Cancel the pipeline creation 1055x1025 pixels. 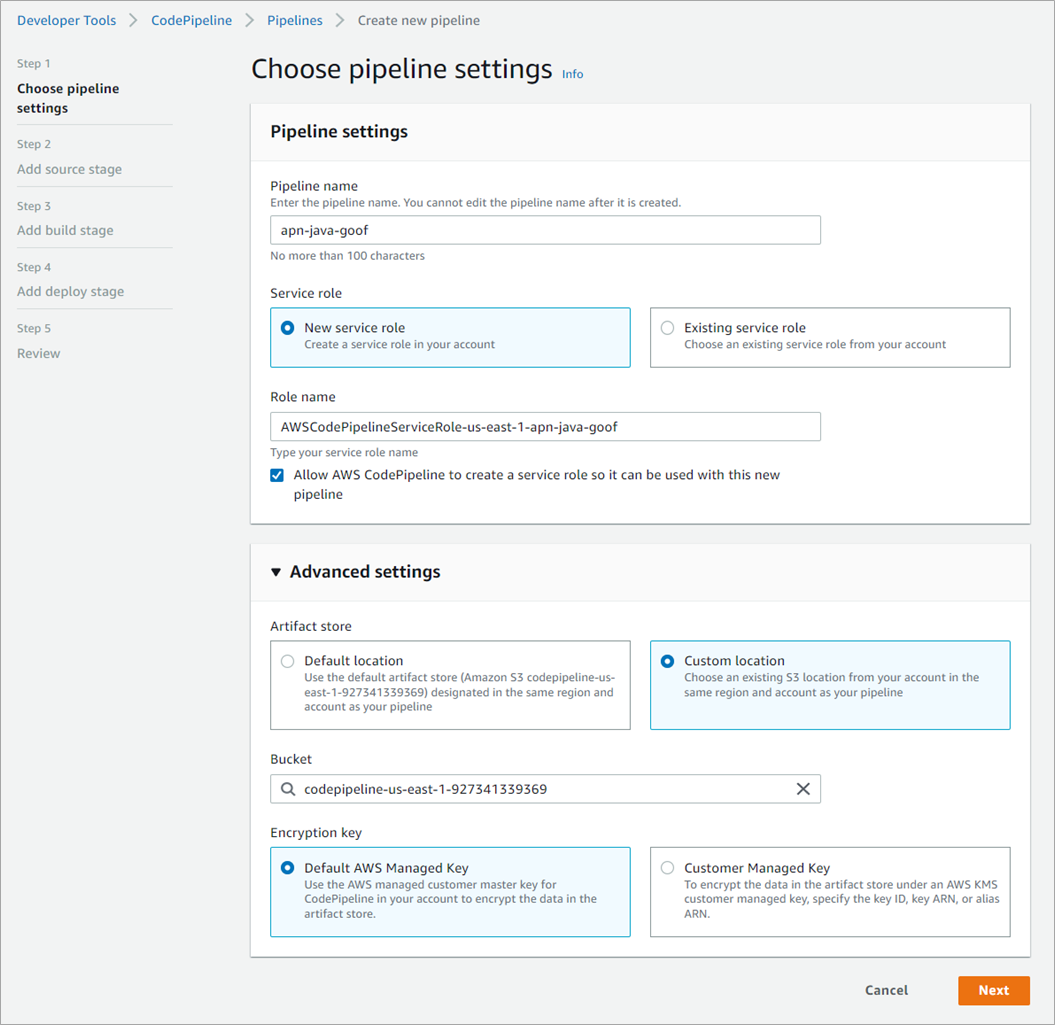pyautogui.click(x=886, y=990)
